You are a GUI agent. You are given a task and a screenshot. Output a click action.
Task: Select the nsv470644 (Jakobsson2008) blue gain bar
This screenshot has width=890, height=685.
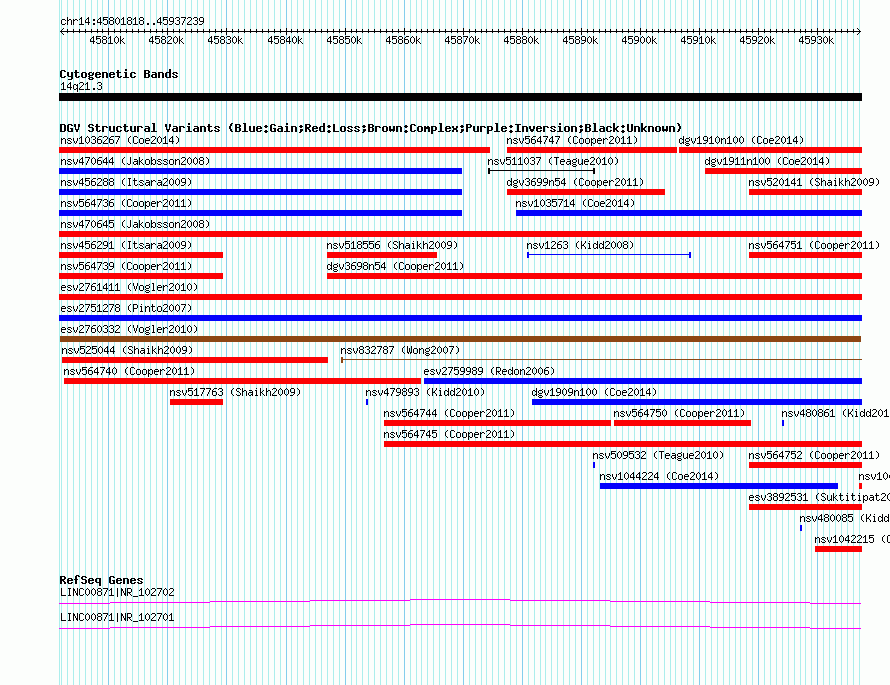pos(261,171)
